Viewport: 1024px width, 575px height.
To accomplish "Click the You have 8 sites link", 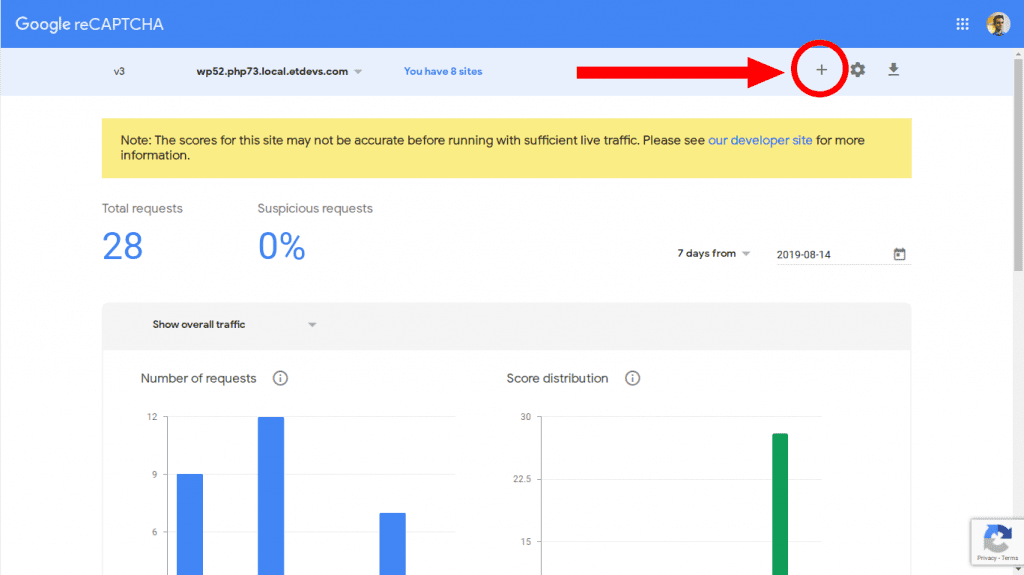I will 442,72.
